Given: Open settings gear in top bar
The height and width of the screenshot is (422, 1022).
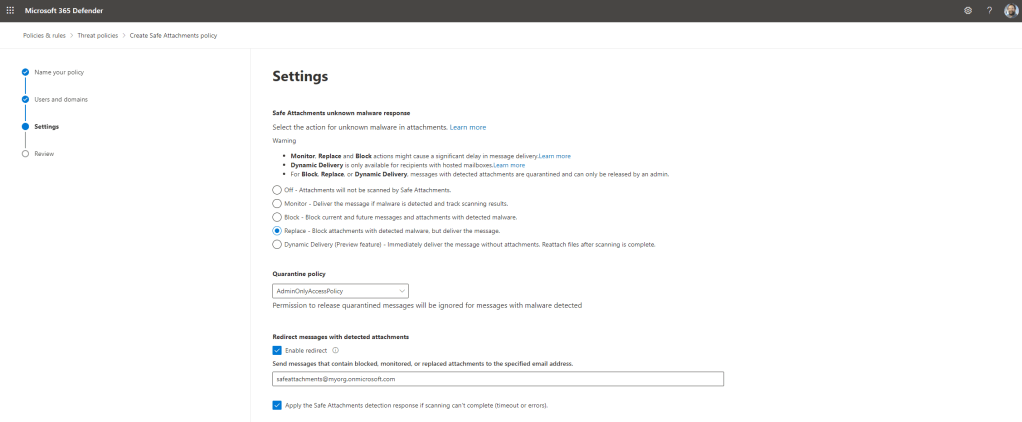Looking at the screenshot, I should point(967,10).
